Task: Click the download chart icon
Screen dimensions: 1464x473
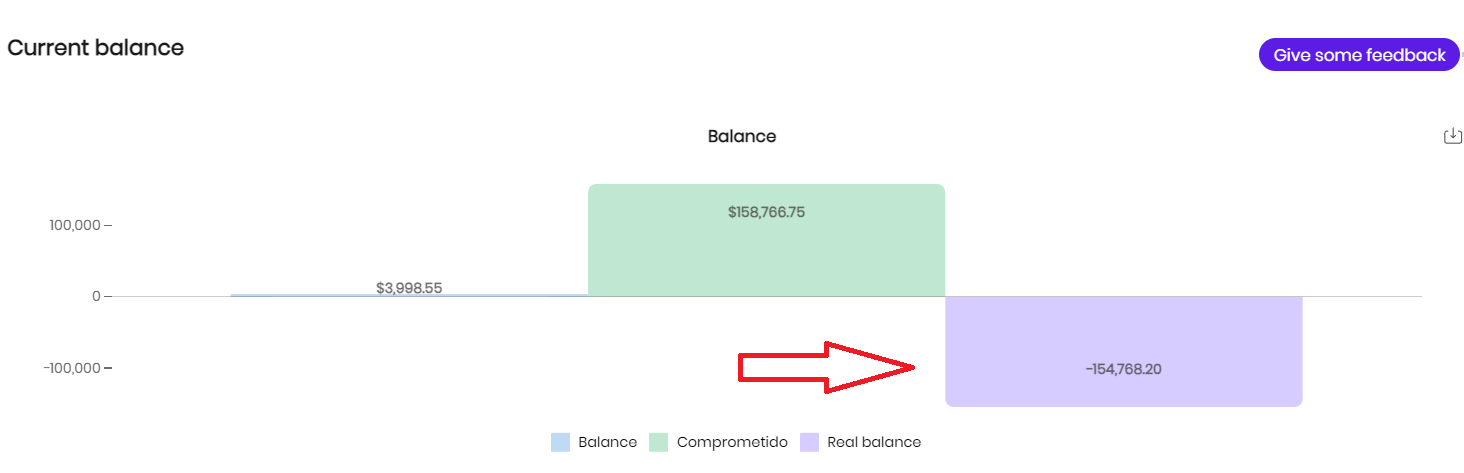Action: point(1452,136)
